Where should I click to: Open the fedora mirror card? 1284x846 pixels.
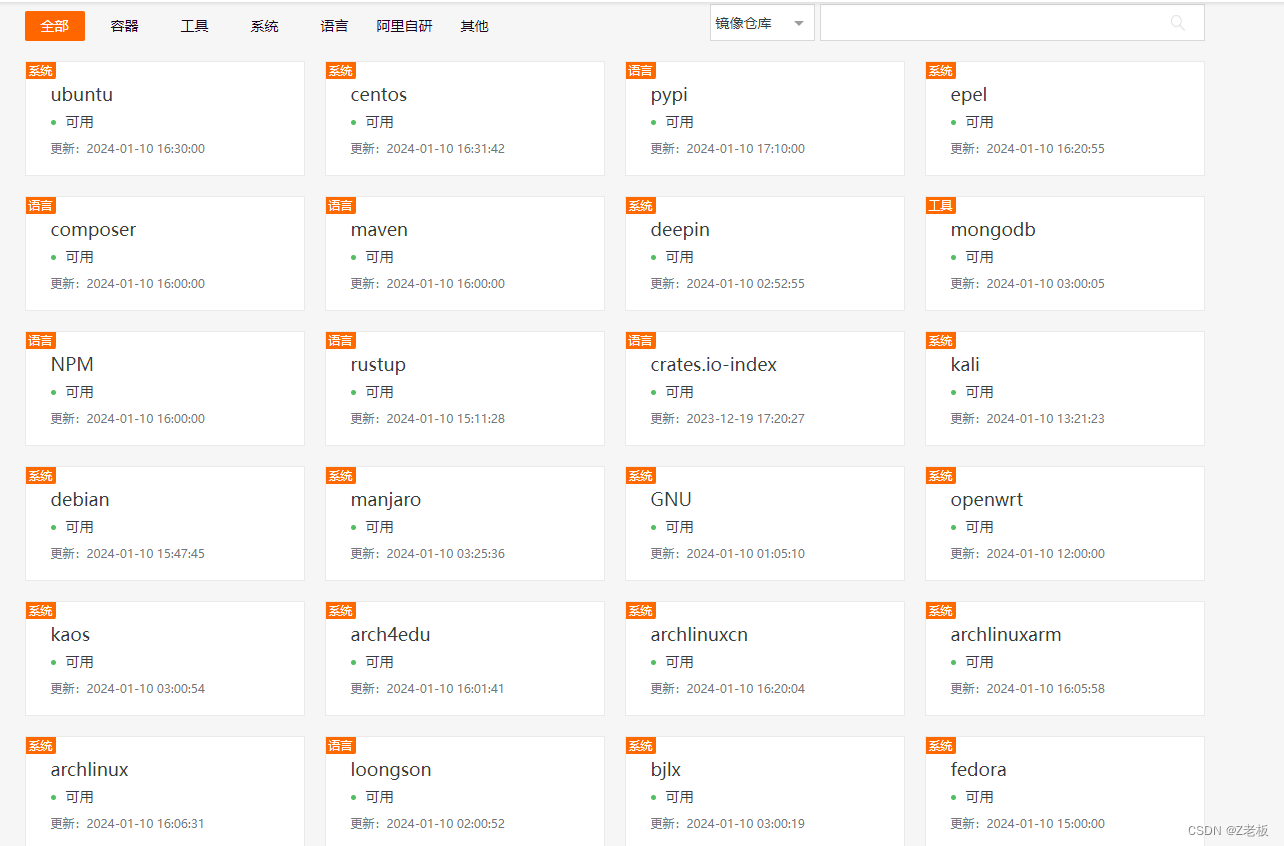1065,791
